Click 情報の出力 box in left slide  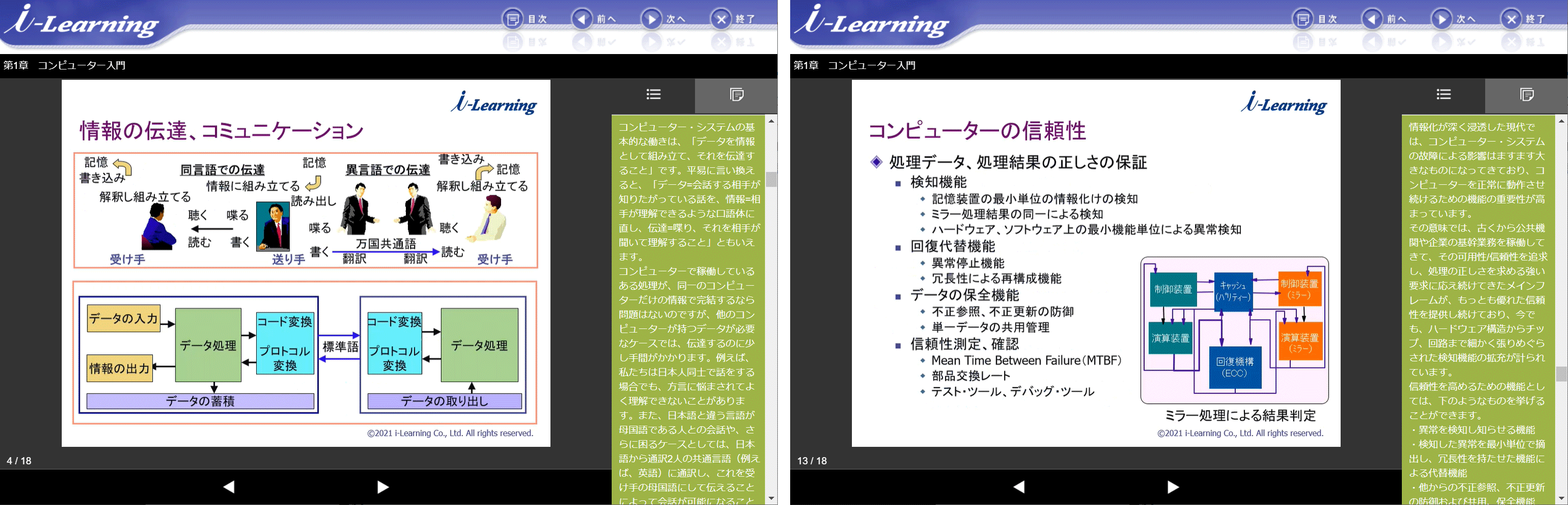coord(119,369)
